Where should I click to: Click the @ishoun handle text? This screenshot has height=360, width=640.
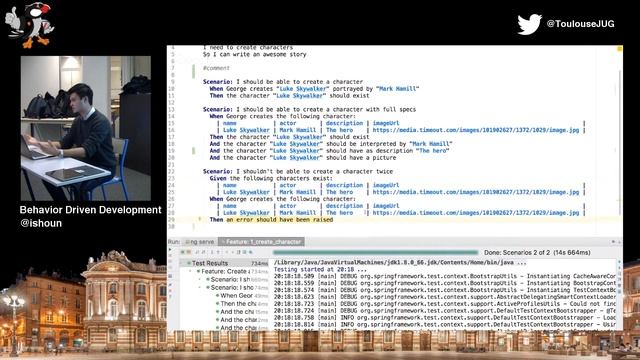click(x=41, y=223)
